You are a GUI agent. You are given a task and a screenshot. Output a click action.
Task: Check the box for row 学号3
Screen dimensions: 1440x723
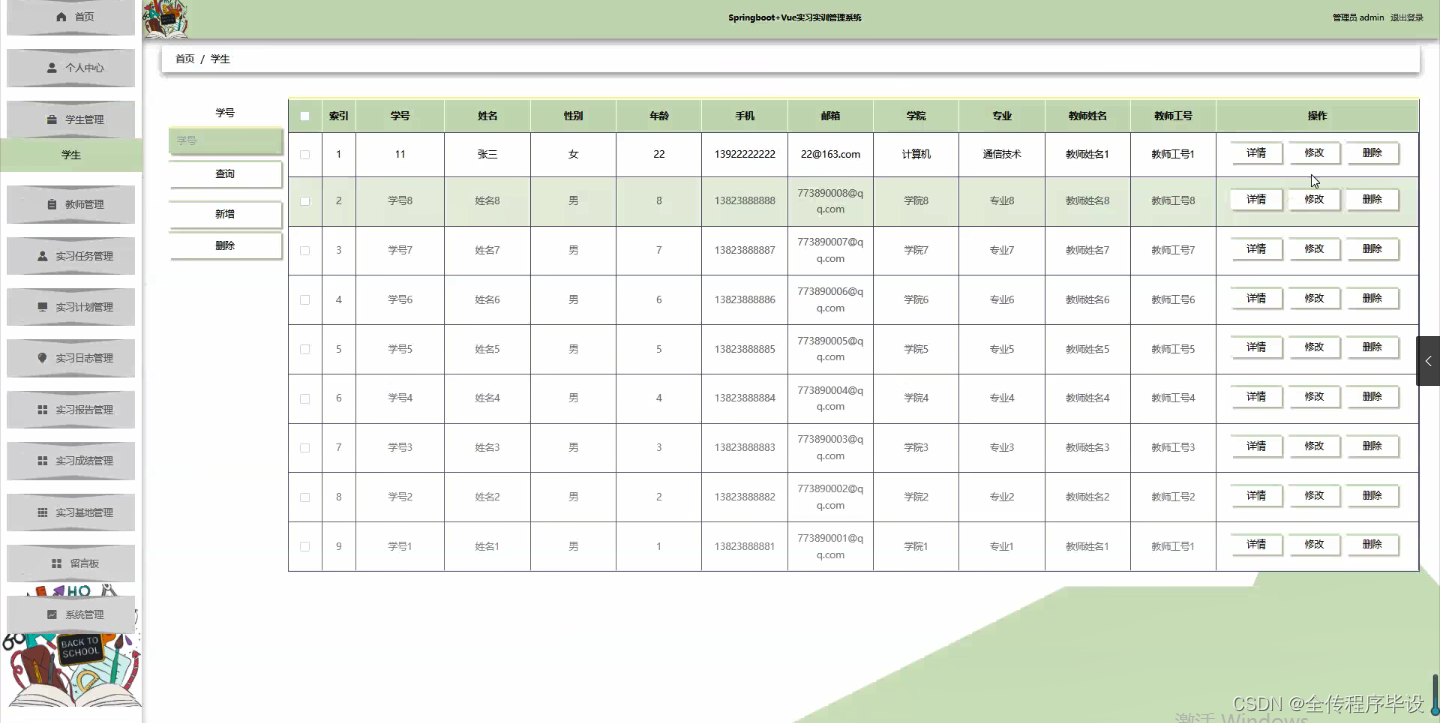(305, 448)
